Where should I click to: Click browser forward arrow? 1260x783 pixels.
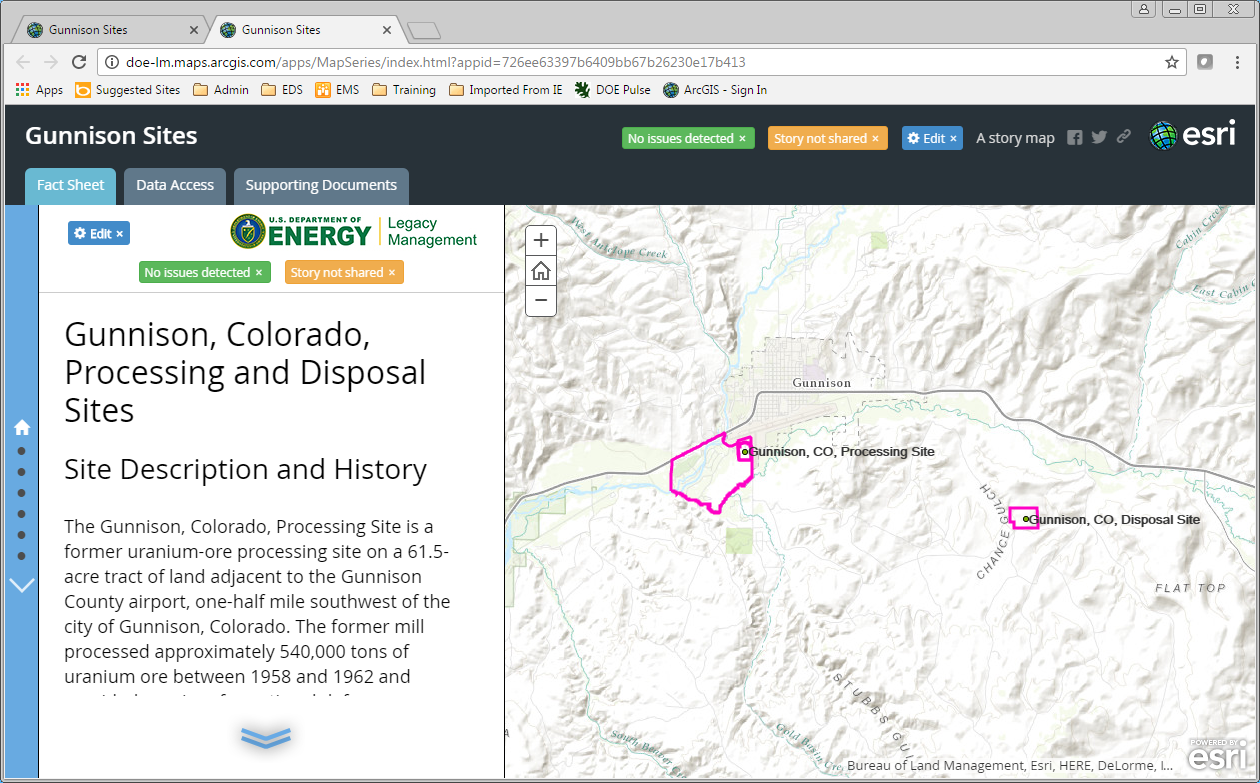click(x=51, y=62)
